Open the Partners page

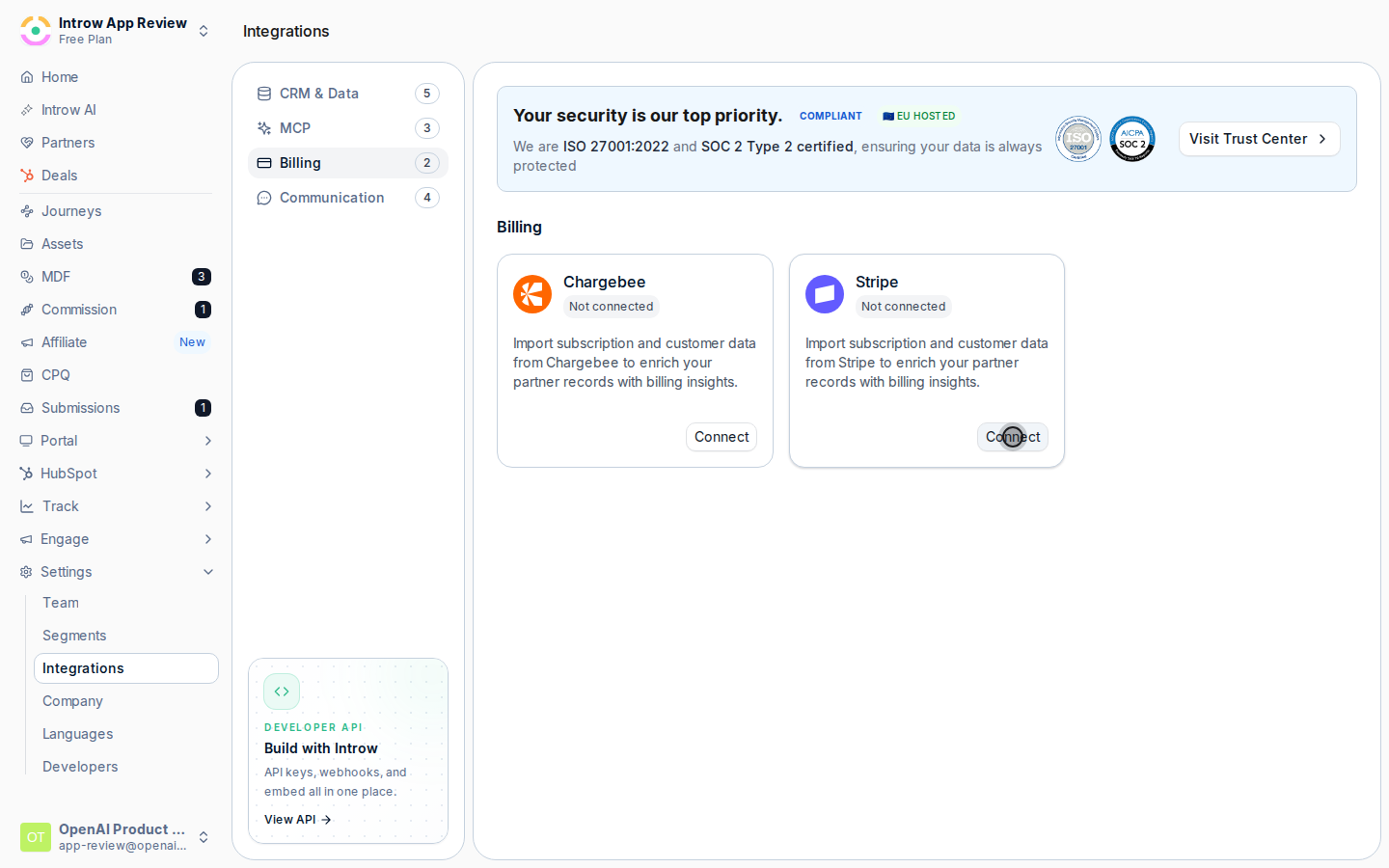coord(116,143)
